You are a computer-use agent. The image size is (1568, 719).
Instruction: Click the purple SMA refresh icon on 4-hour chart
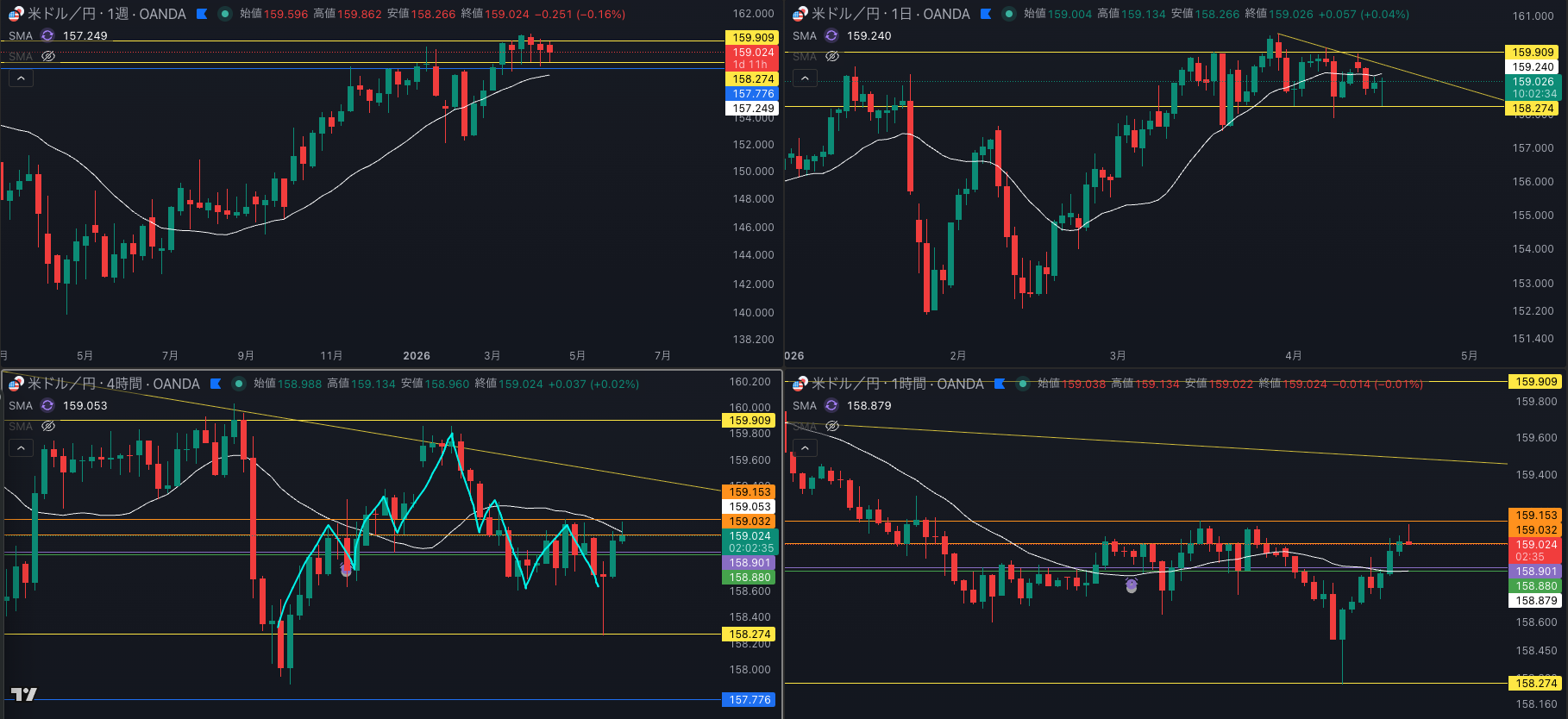pyautogui.click(x=47, y=405)
